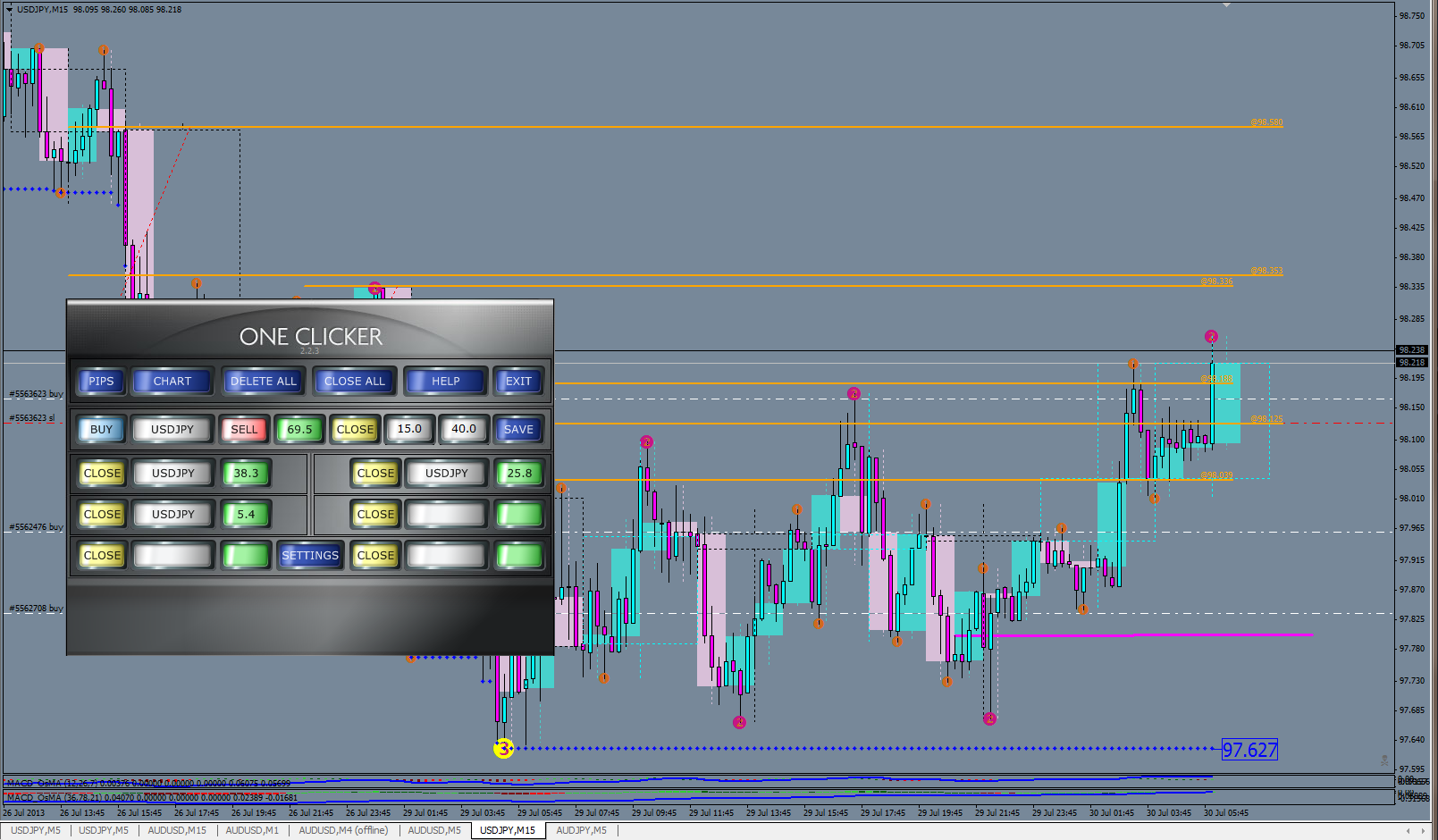1438x840 pixels.
Task: Click CLOSE for the USDJPY 5.4 position
Action: [x=102, y=515]
